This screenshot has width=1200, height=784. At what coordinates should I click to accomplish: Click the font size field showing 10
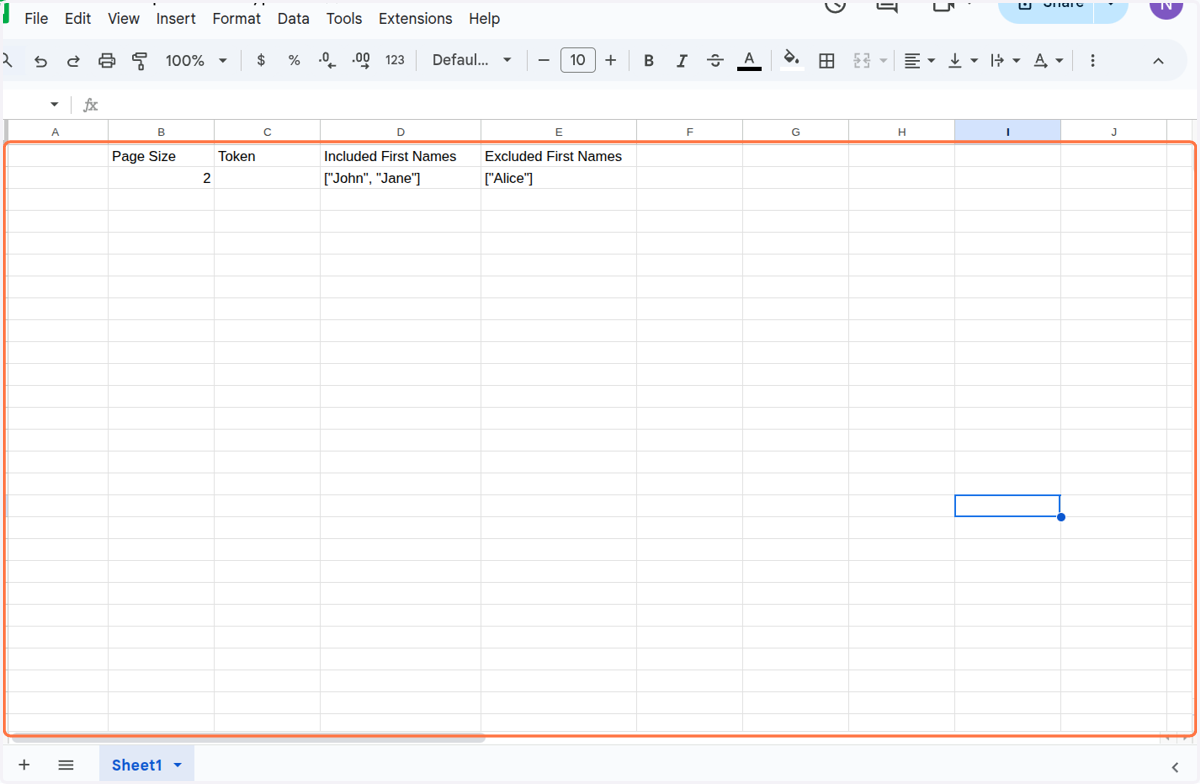coord(578,60)
